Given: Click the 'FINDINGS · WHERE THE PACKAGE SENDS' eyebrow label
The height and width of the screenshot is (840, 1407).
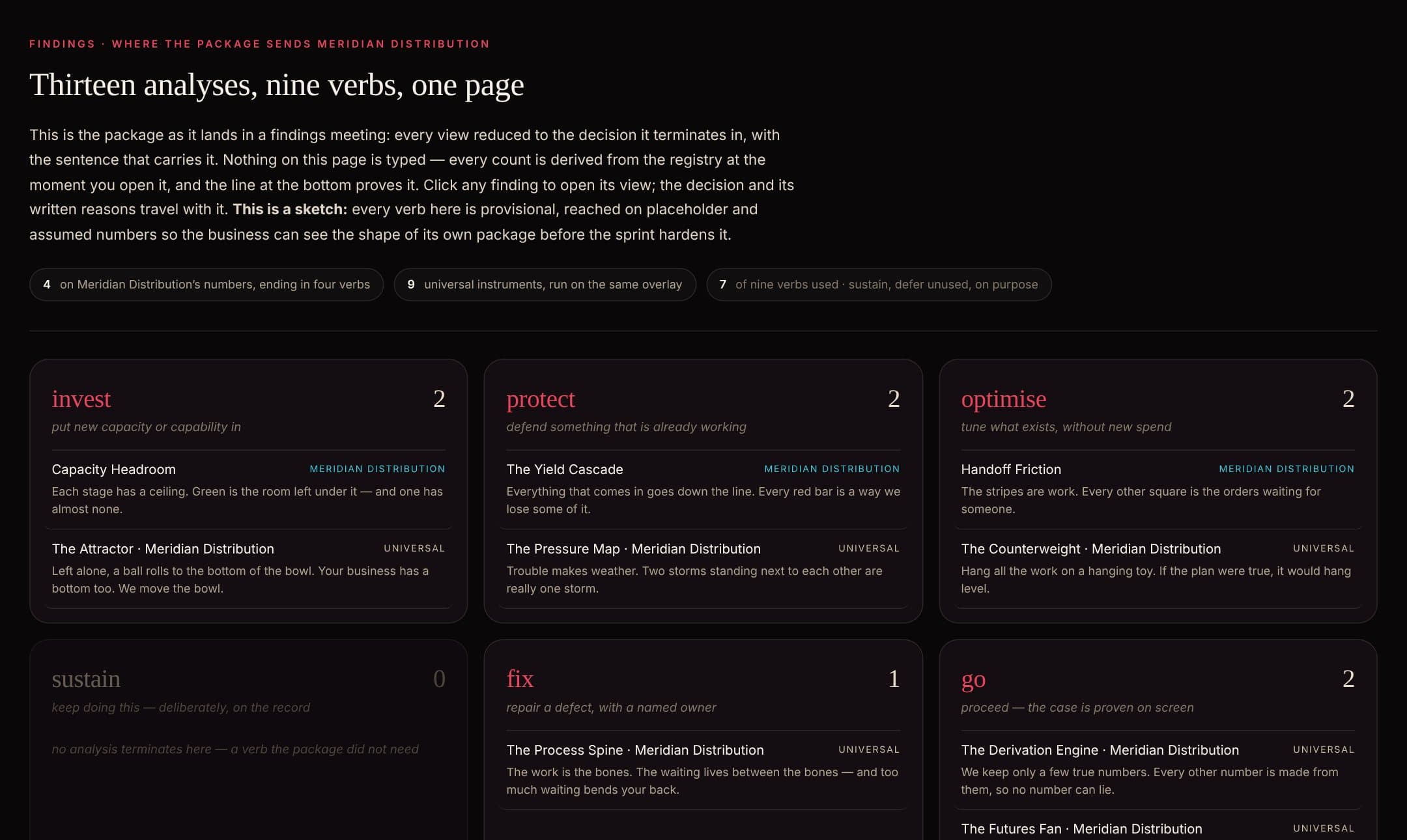Looking at the screenshot, I should pyautogui.click(x=259, y=44).
